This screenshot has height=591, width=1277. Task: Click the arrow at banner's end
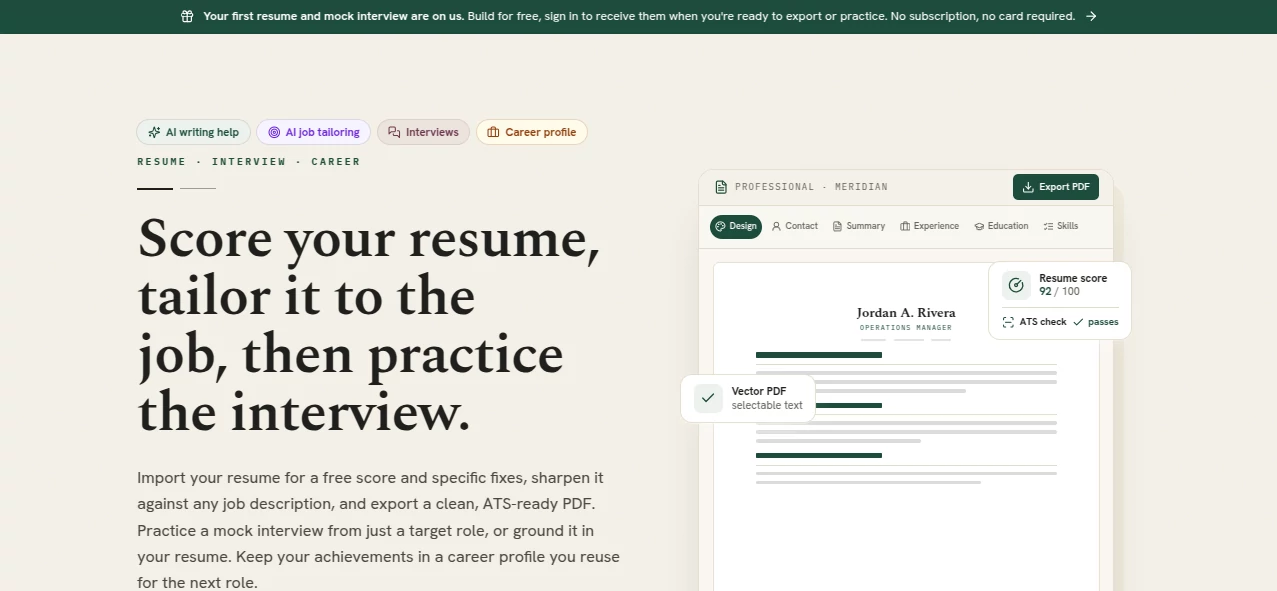1091,16
